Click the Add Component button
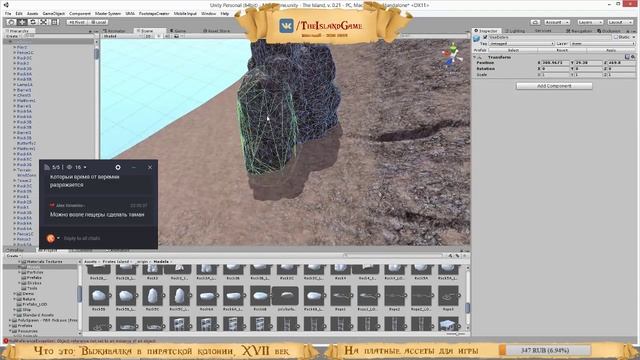 point(554,86)
